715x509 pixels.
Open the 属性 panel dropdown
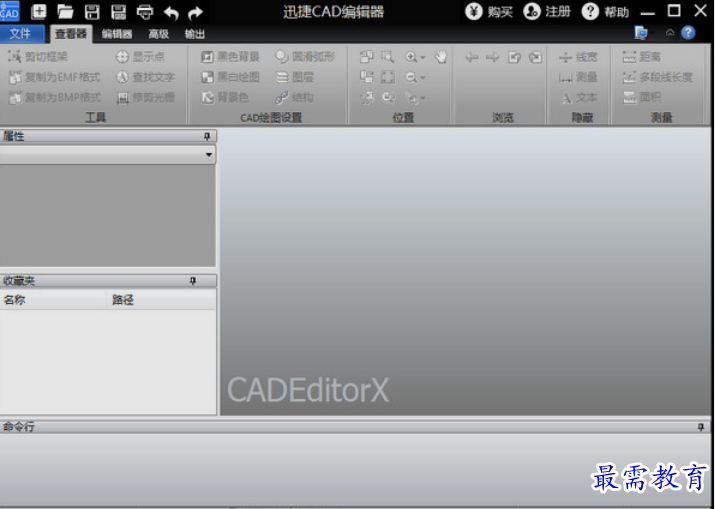[209, 155]
